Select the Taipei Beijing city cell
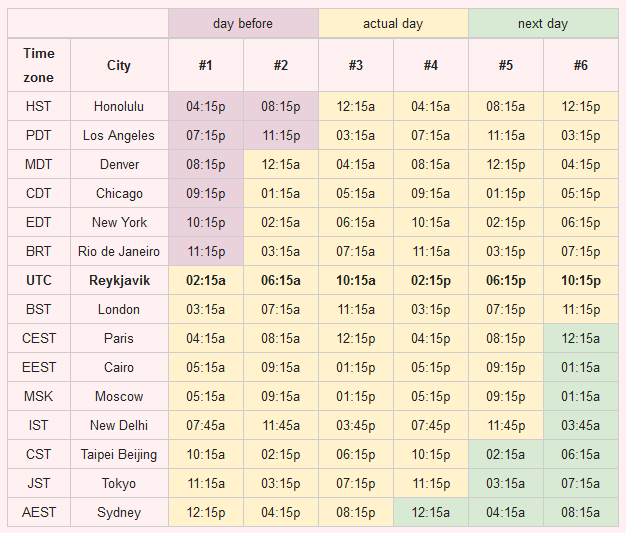The width and height of the screenshot is (626, 533). point(119,454)
